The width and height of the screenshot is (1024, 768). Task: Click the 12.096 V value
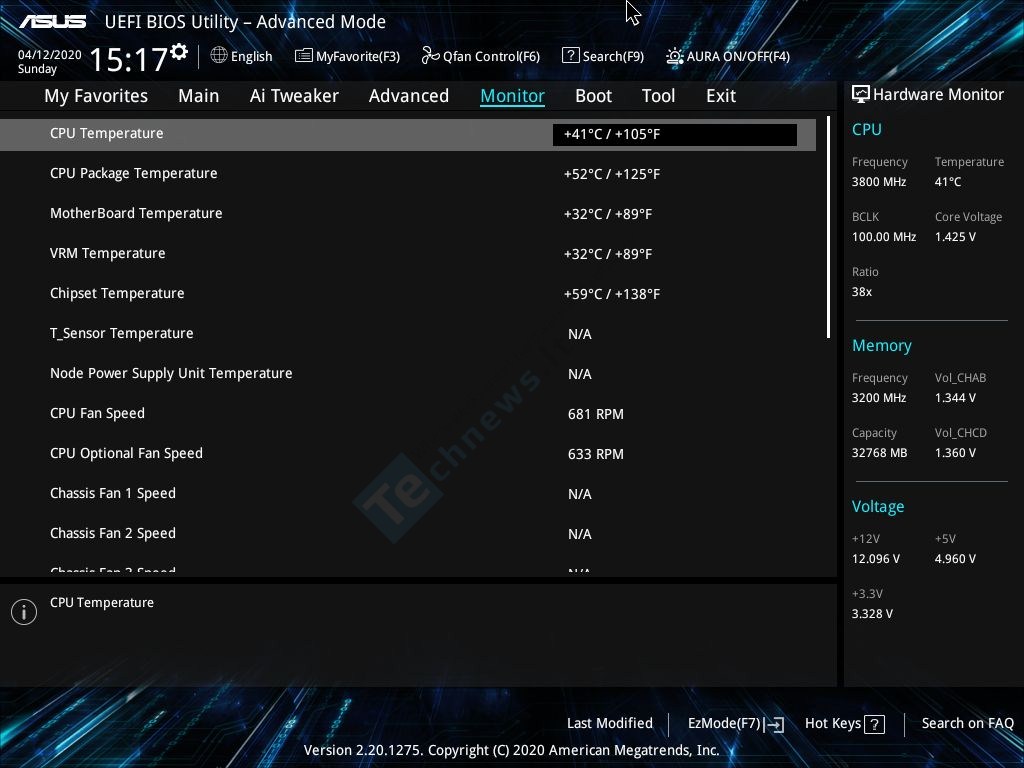tap(876, 559)
